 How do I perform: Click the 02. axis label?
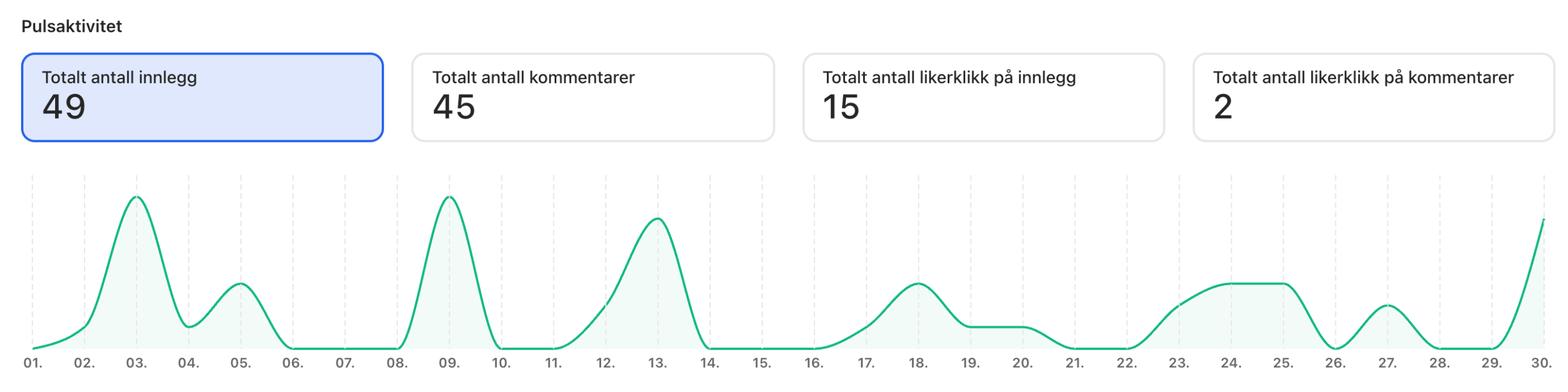tap(84, 363)
